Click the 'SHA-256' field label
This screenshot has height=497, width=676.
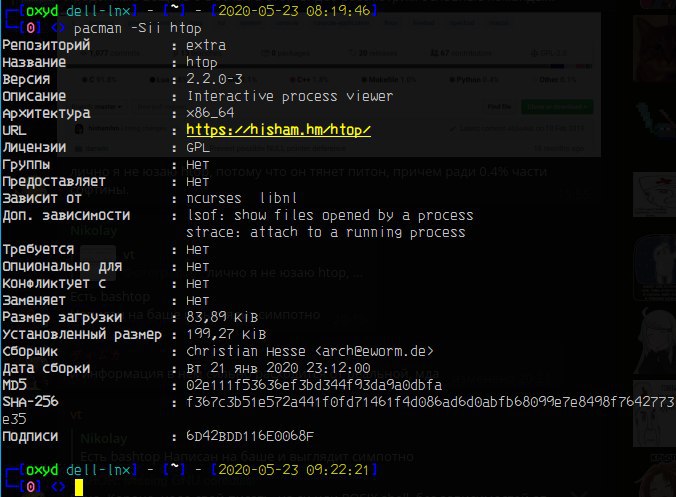click(30, 402)
